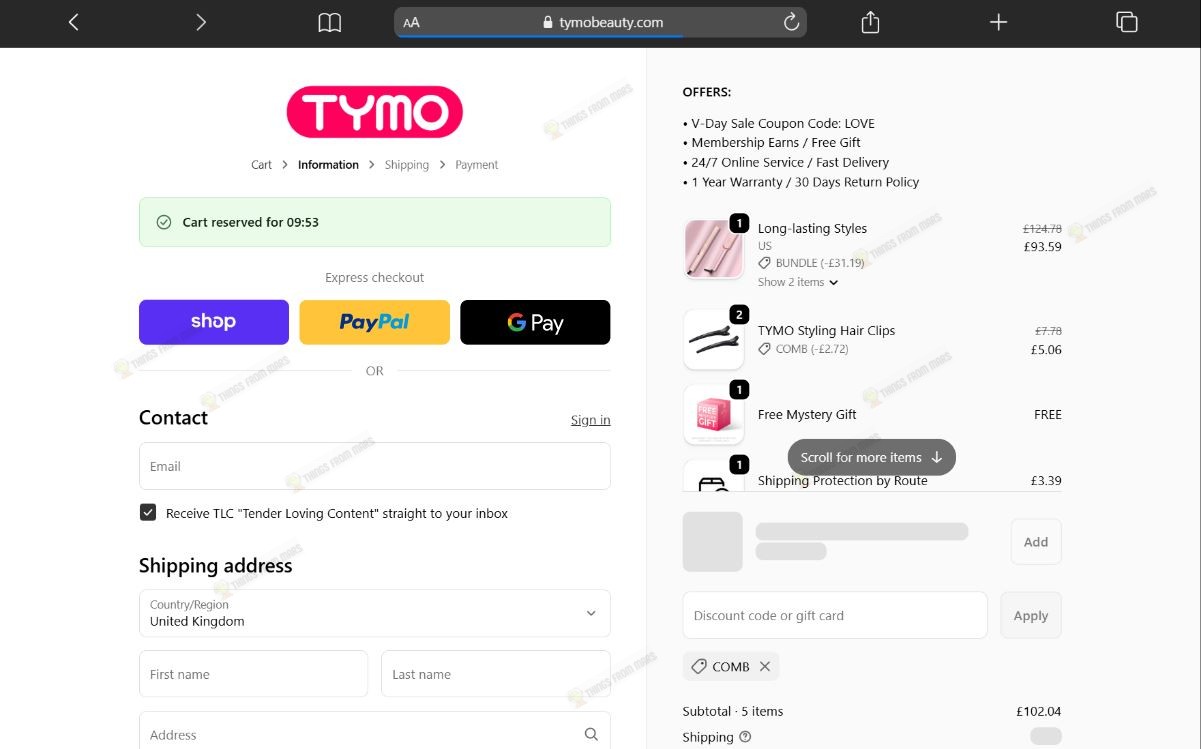Open the share sheet icon
The height and width of the screenshot is (749, 1201).
(x=870, y=22)
